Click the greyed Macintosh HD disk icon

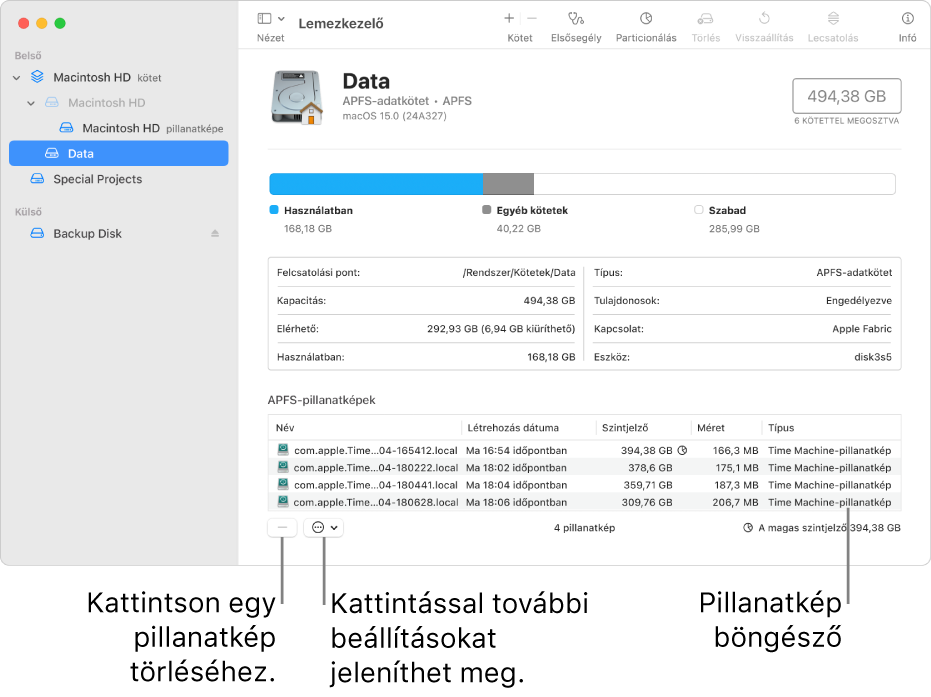click(x=52, y=102)
